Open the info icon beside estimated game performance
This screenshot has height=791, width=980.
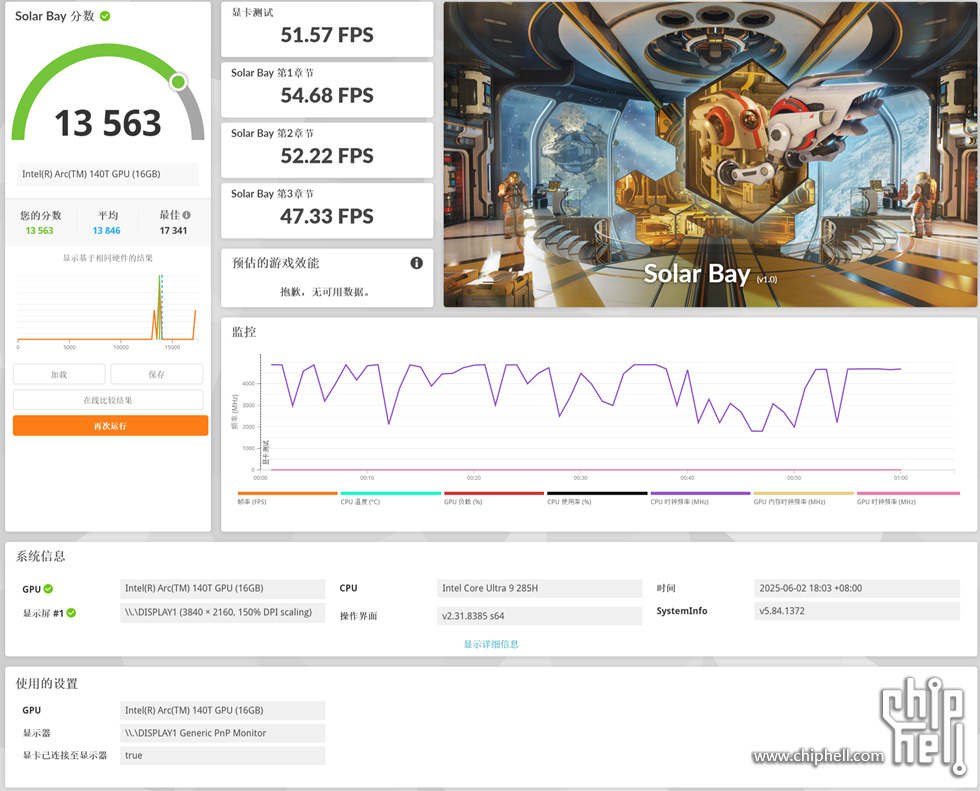pyautogui.click(x=416, y=263)
